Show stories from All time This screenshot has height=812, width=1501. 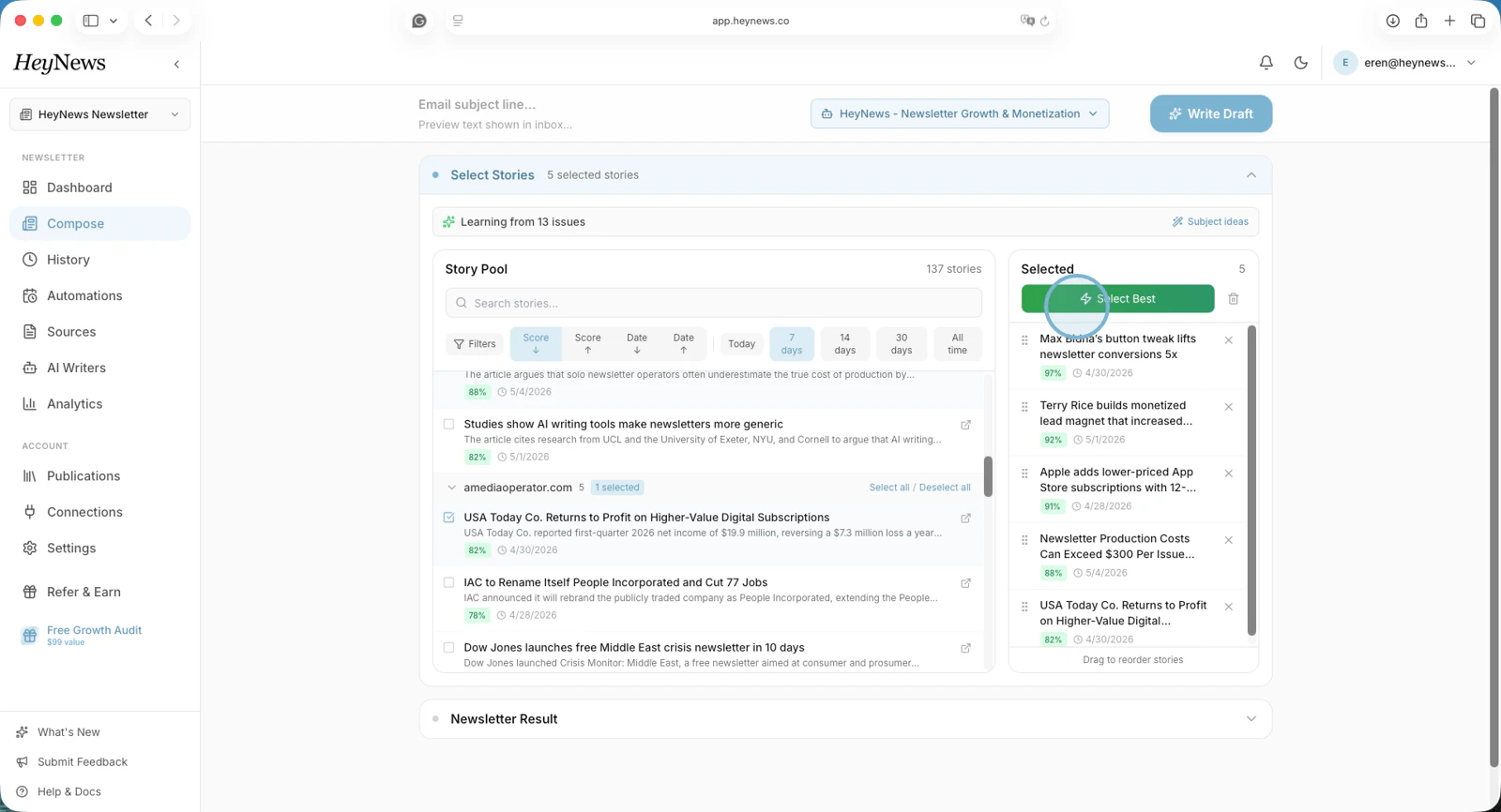957,344
